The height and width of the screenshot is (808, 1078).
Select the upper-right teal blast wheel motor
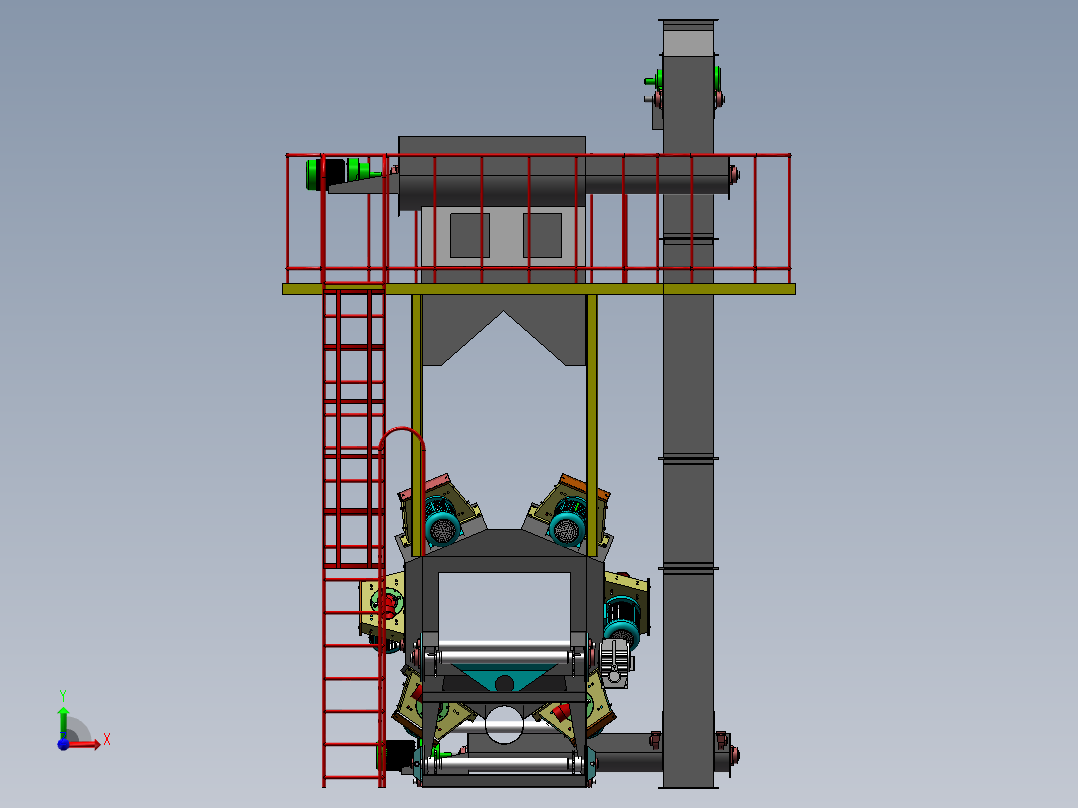pyautogui.click(x=568, y=527)
